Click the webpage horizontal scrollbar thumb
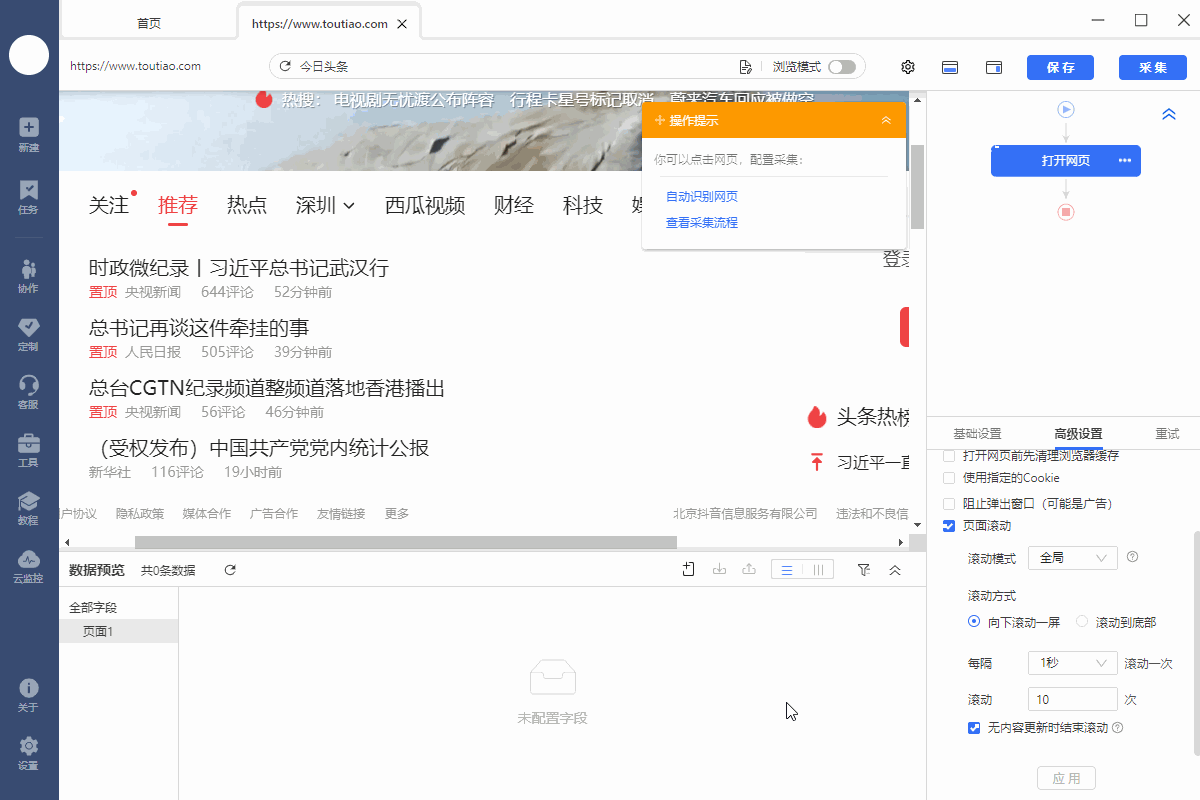Viewport: 1200px width, 800px height. pyautogui.click(x=406, y=542)
